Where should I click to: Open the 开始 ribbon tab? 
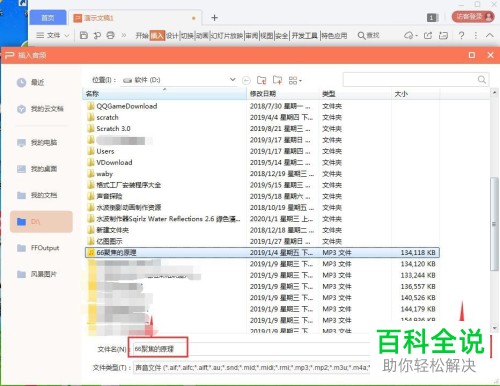tap(142, 35)
